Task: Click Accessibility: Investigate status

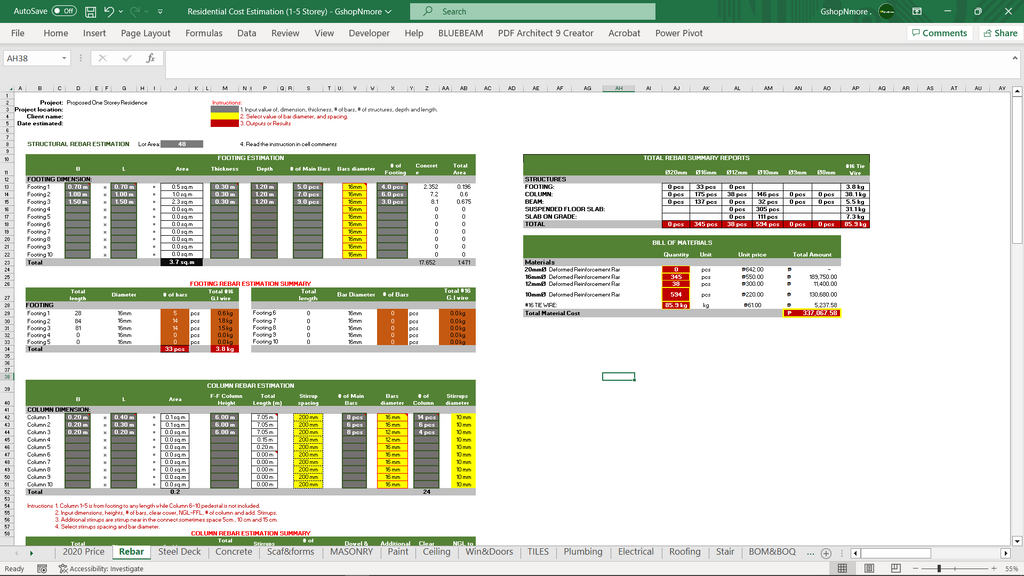Action: (x=101, y=569)
